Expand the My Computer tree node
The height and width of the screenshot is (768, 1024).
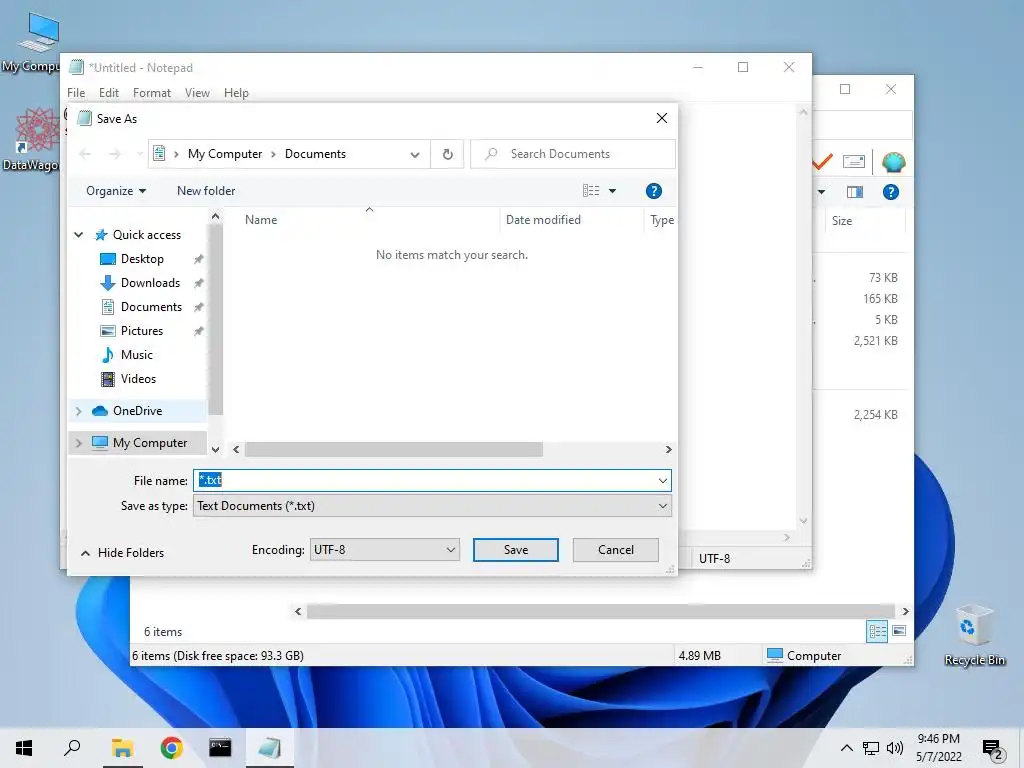tap(78, 443)
